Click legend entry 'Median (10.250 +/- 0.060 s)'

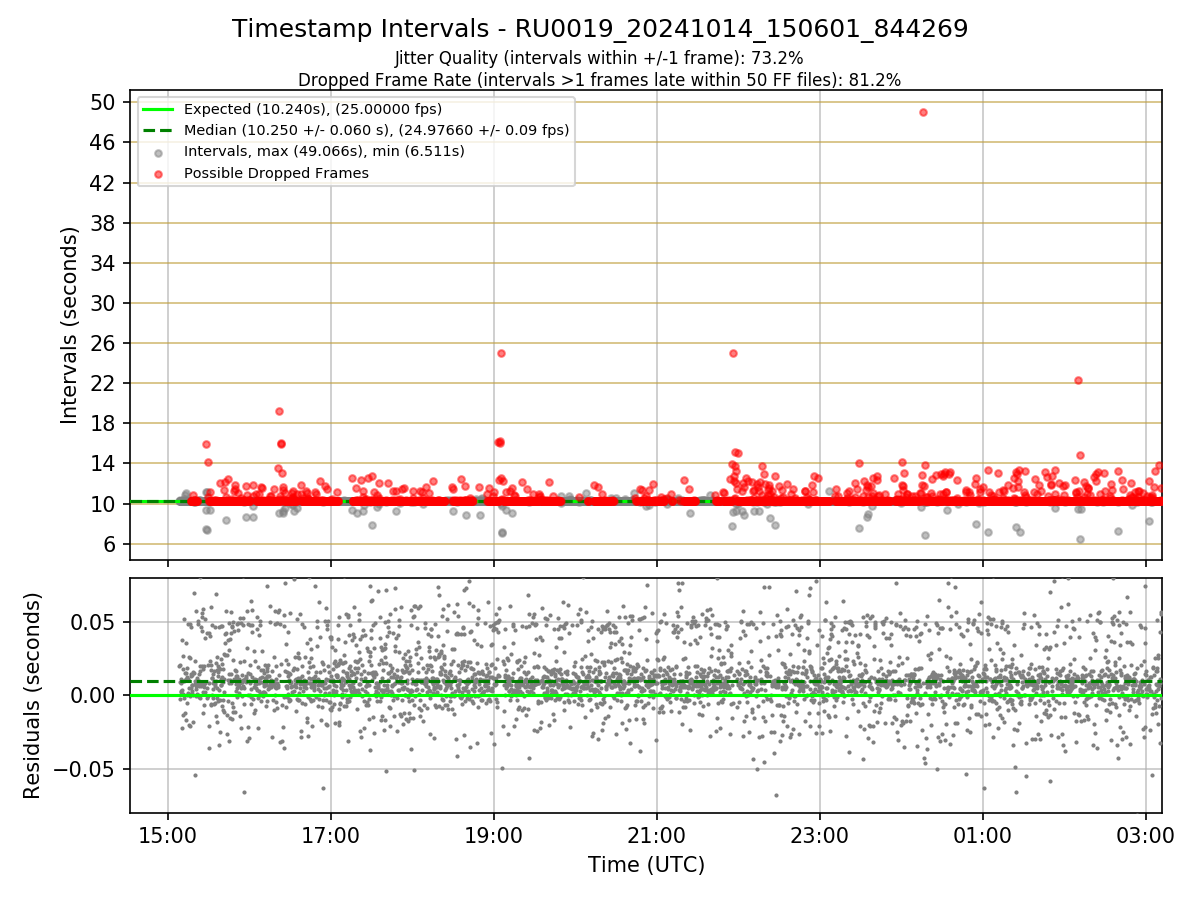click(x=376, y=130)
